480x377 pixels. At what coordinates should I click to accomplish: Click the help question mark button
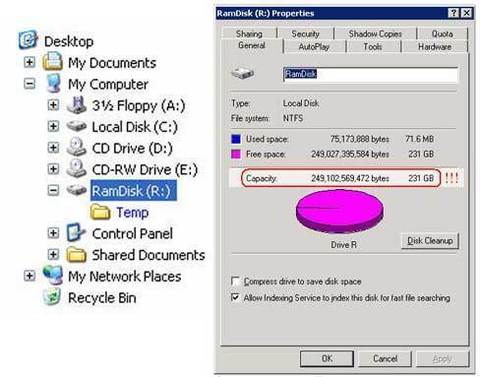453,13
